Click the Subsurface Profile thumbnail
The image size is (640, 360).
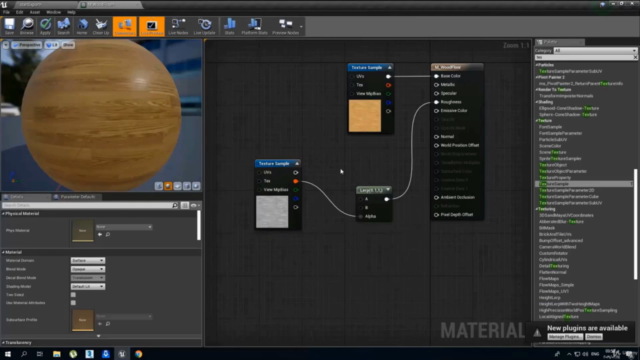82,320
